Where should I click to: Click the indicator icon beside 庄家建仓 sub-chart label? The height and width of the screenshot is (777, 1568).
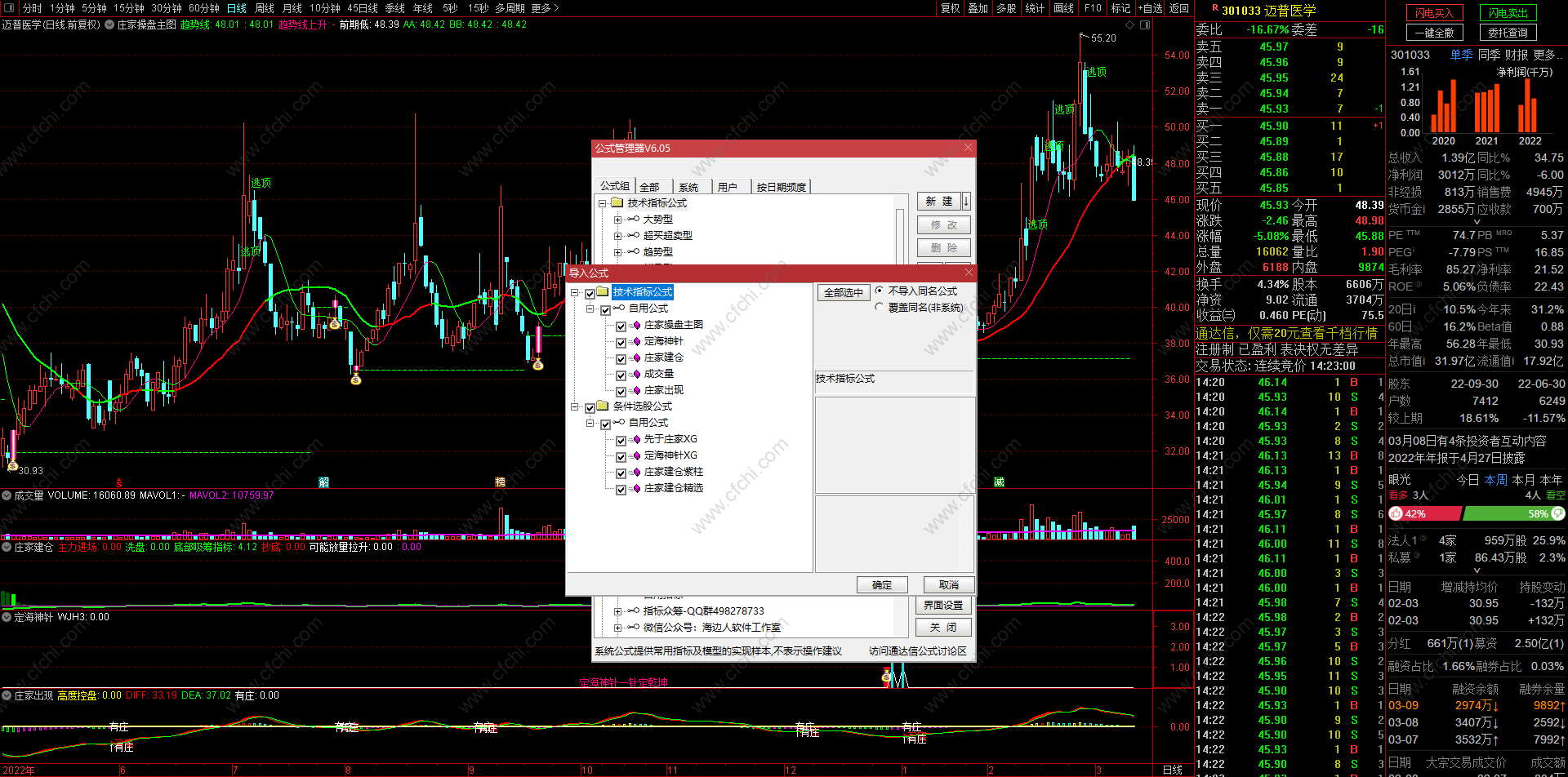click(x=7, y=547)
